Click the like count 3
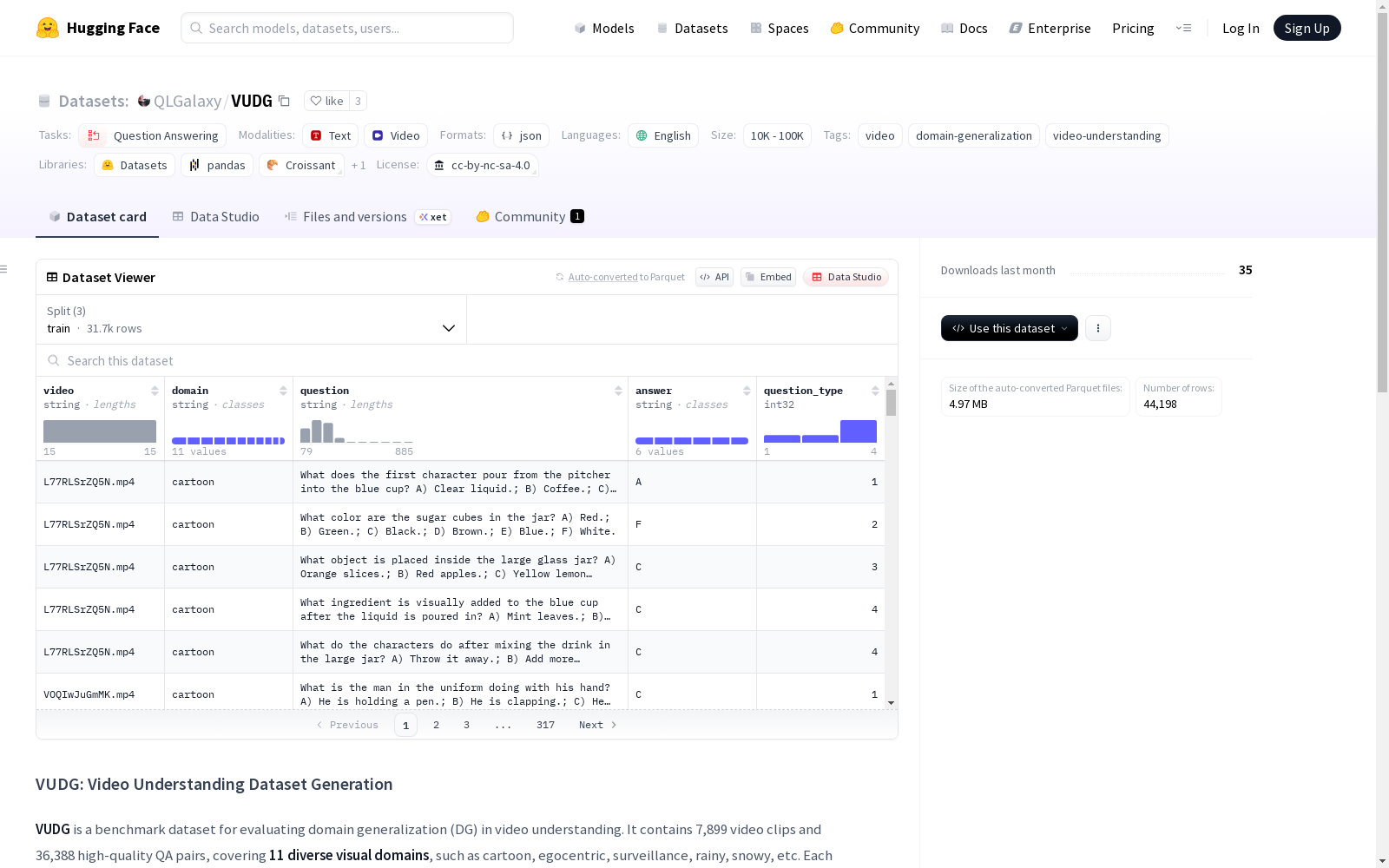Screen dimensions: 1389x868 point(358,101)
